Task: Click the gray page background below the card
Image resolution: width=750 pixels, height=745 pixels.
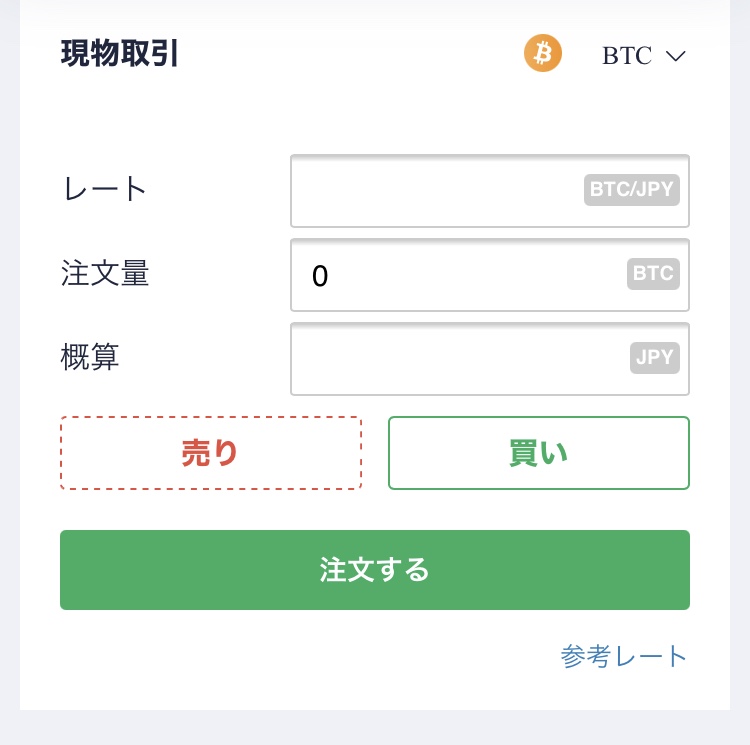Action: pos(375,728)
